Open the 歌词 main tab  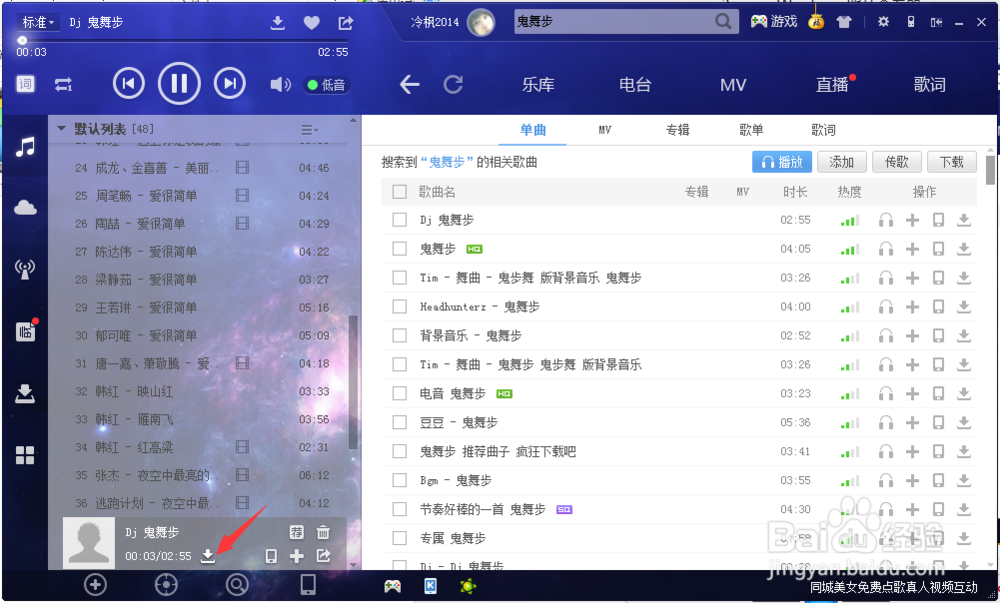click(x=930, y=85)
